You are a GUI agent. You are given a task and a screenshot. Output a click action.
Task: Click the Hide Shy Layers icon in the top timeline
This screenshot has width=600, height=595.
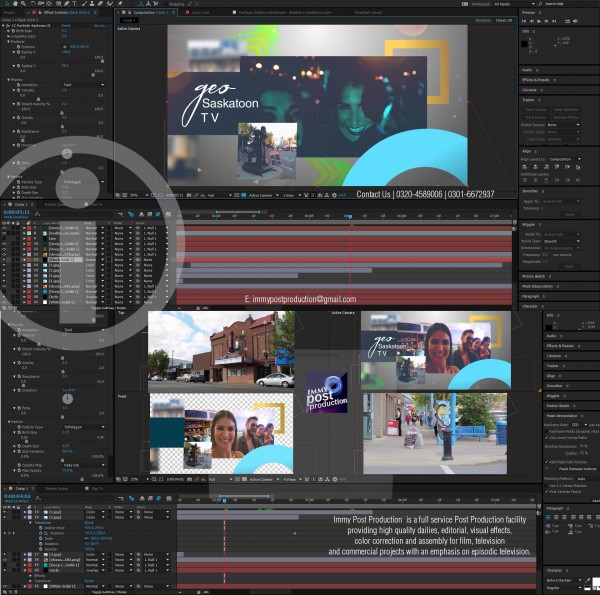pyautogui.click(x=141, y=214)
